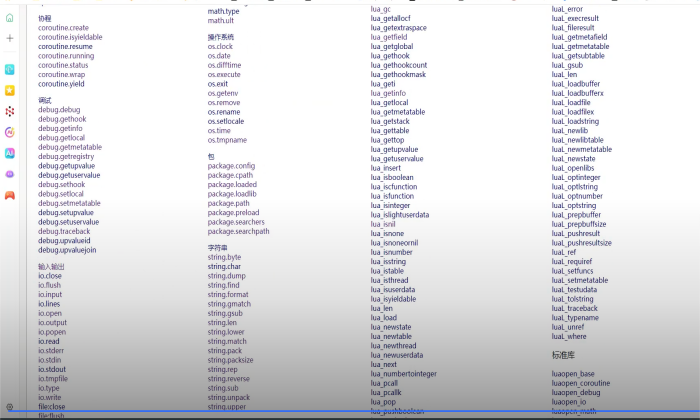Open the home icon in the sidebar
The width and height of the screenshot is (700, 420).
pyautogui.click(x=9, y=18)
